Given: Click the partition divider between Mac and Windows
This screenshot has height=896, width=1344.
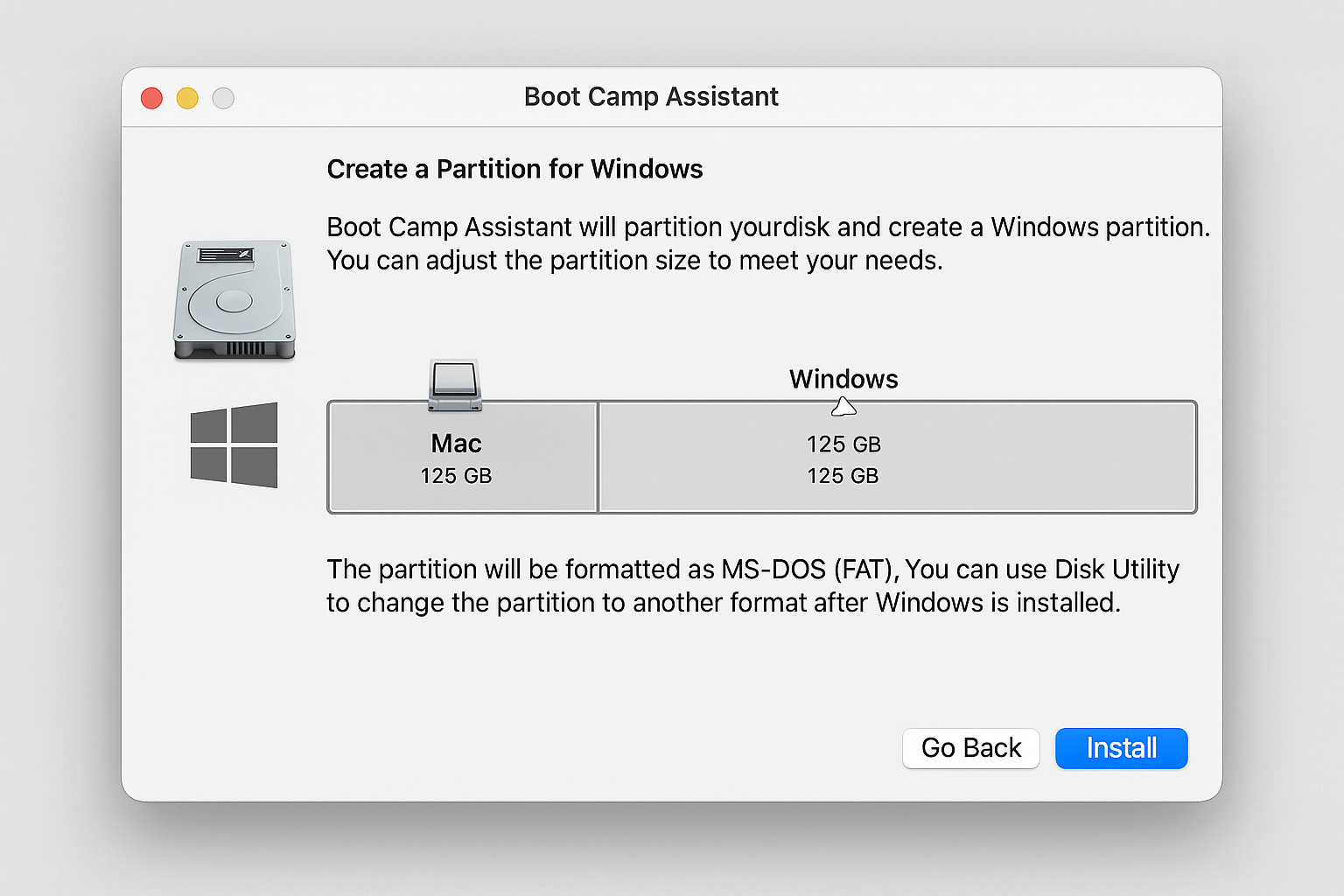Looking at the screenshot, I should (x=598, y=457).
